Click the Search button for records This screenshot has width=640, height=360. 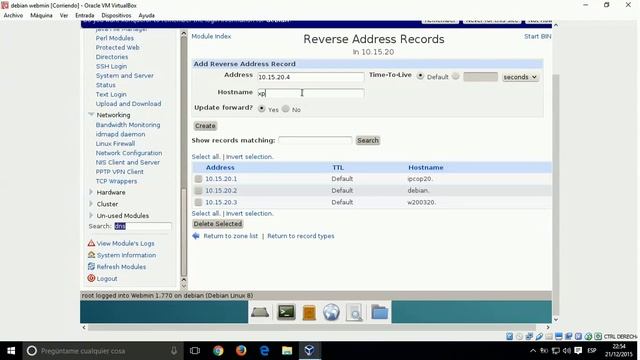click(x=368, y=140)
